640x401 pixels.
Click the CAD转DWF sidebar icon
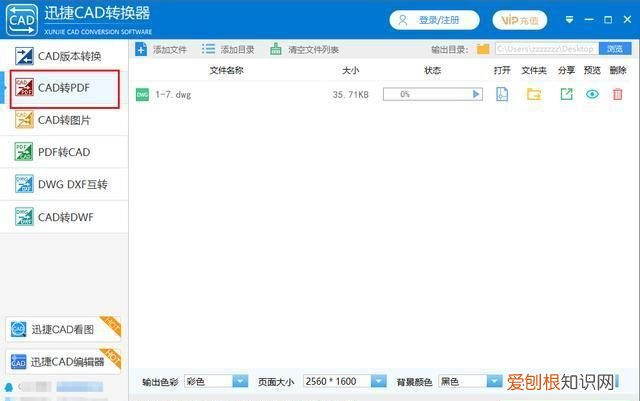tap(24, 217)
